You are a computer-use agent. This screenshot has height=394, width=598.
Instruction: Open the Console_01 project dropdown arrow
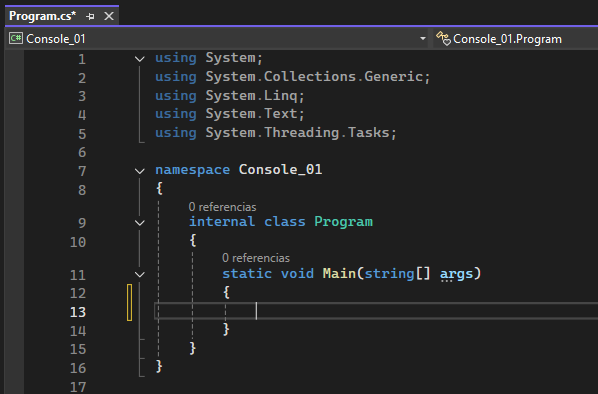[x=423, y=39]
